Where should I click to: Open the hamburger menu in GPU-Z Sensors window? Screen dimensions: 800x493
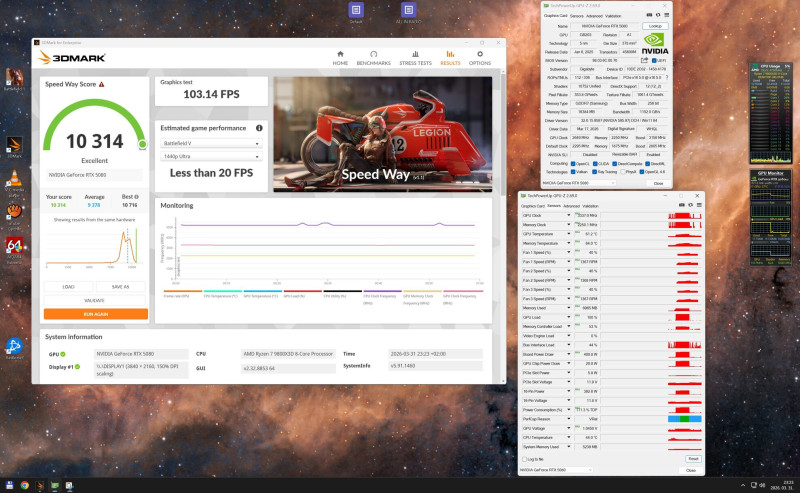pos(699,205)
